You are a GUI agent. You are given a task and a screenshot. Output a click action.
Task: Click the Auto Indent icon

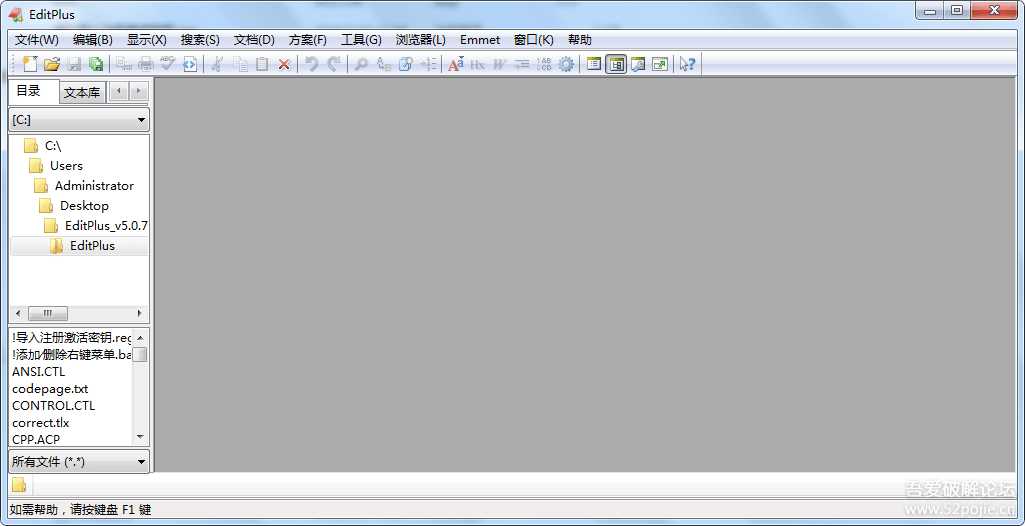coord(522,63)
